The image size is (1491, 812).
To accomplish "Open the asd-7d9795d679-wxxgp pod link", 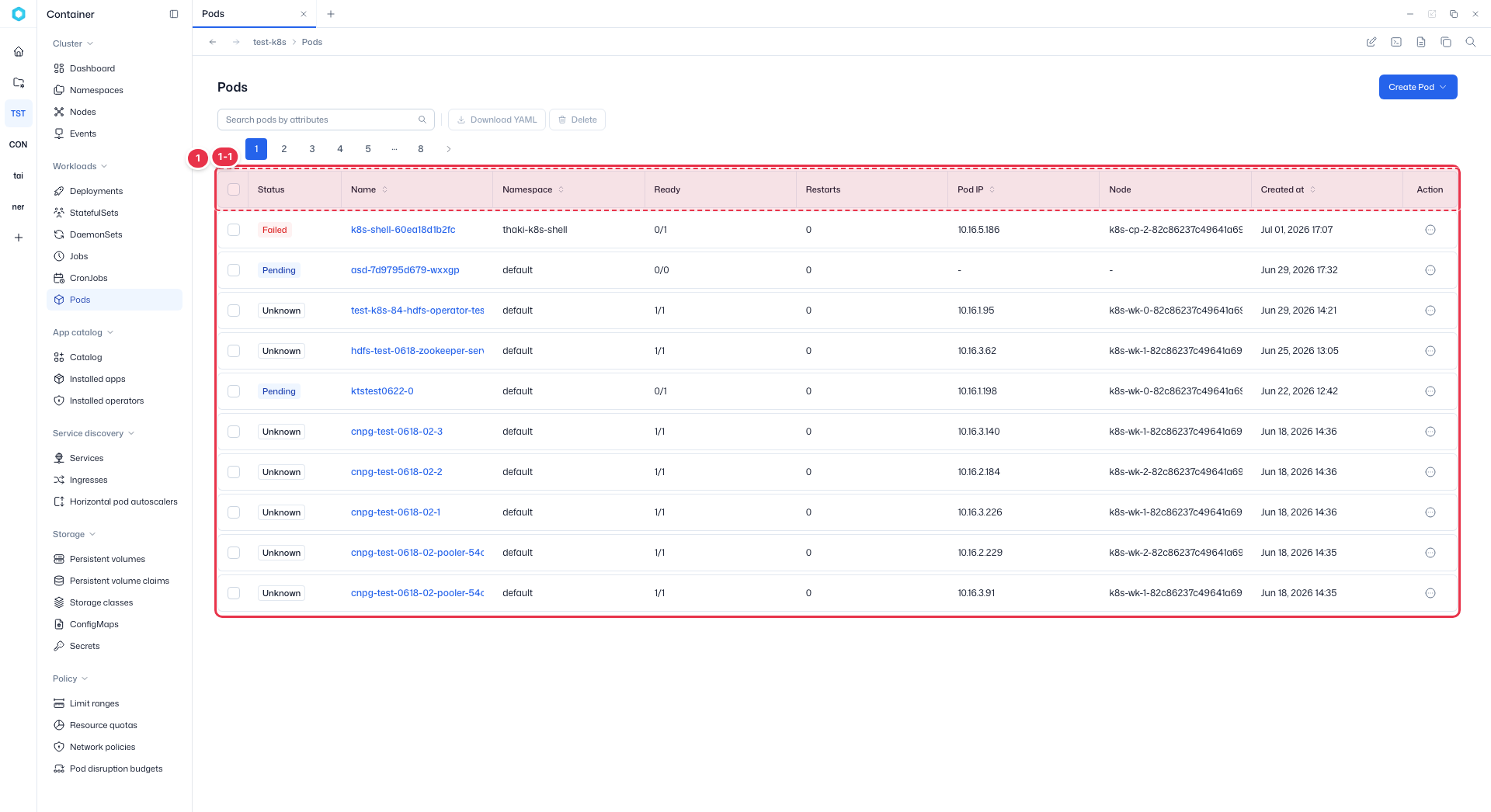I will pyautogui.click(x=405, y=270).
